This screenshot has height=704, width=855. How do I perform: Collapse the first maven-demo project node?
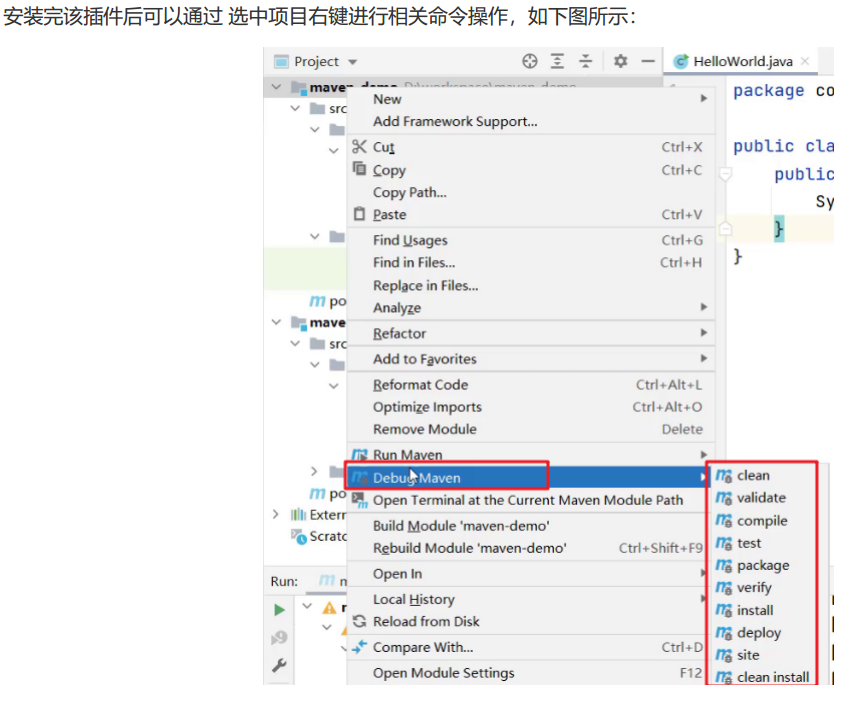click(x=276, y=87)
